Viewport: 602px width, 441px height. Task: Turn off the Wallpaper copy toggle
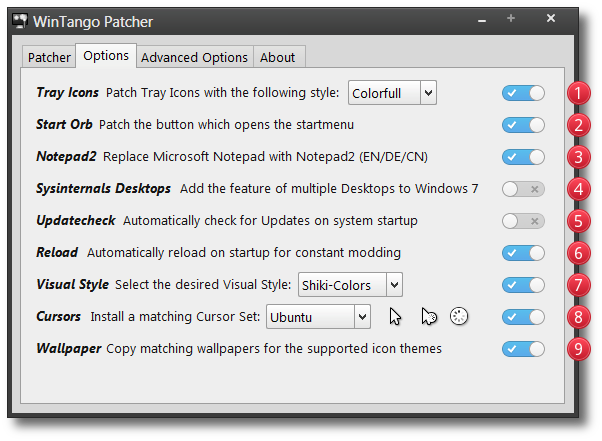[x=523, y=349]
